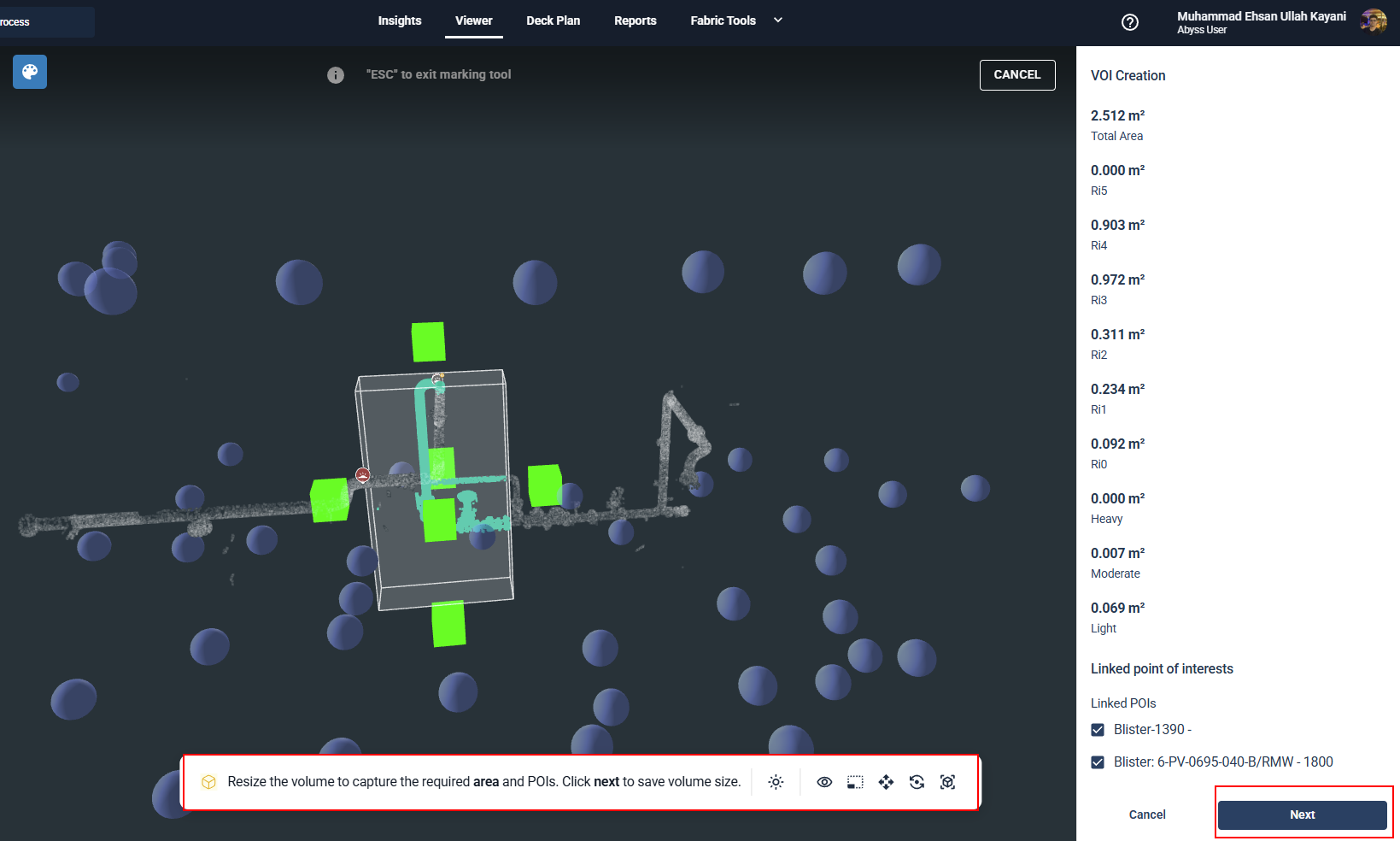Click CANCEL to exit marking tool

(1016, 75)
